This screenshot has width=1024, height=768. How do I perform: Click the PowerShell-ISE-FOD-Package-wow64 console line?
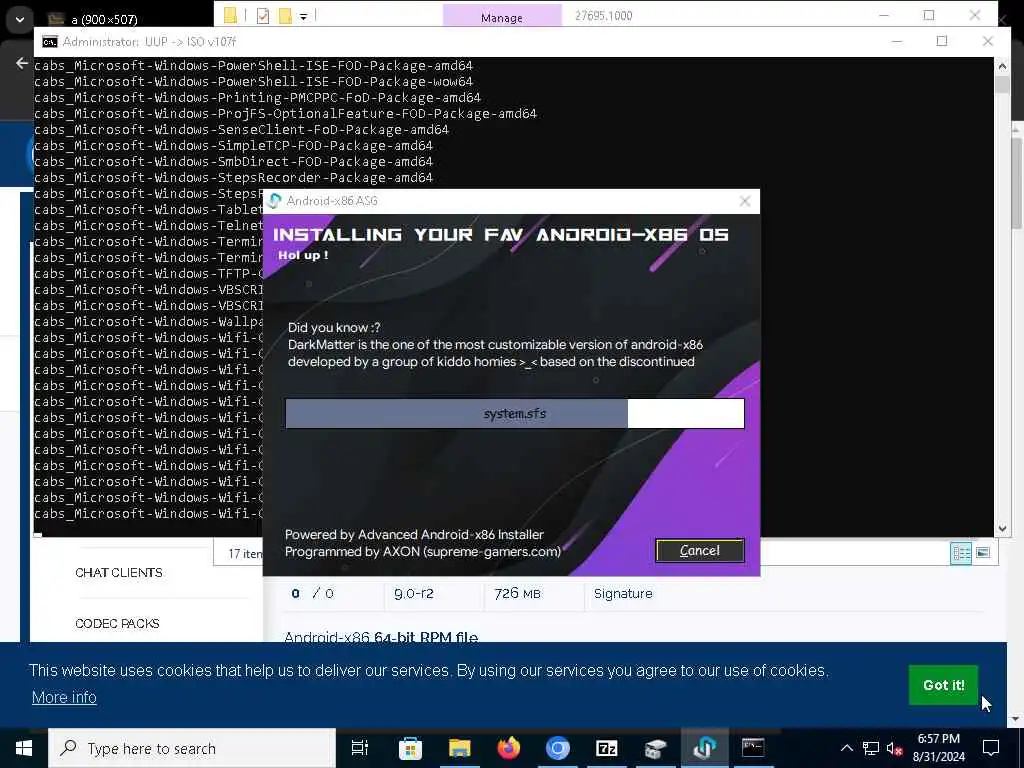[x=253, y=82]
